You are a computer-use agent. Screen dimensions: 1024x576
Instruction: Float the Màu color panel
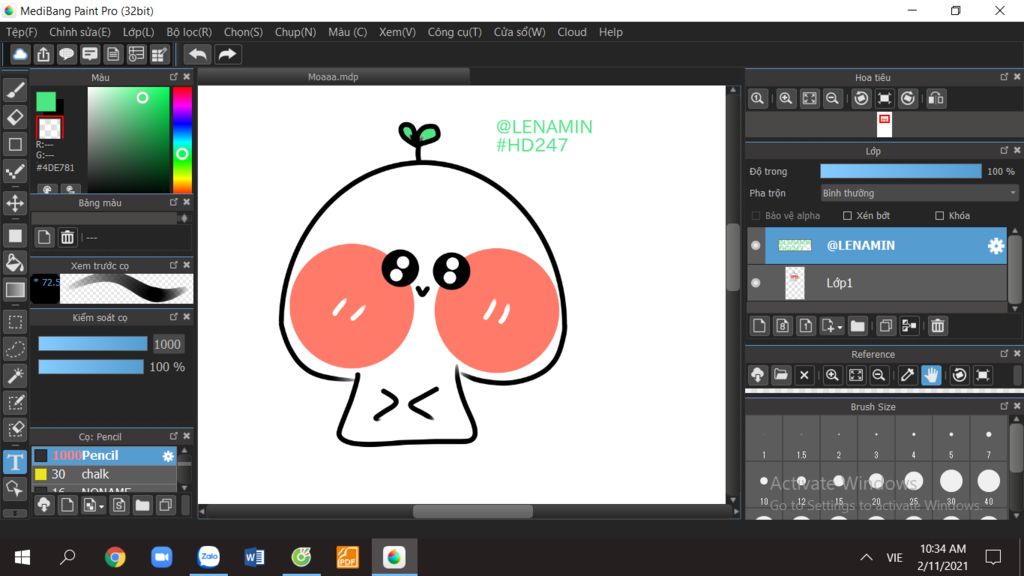pyautogui.click(x=174, y=77)
